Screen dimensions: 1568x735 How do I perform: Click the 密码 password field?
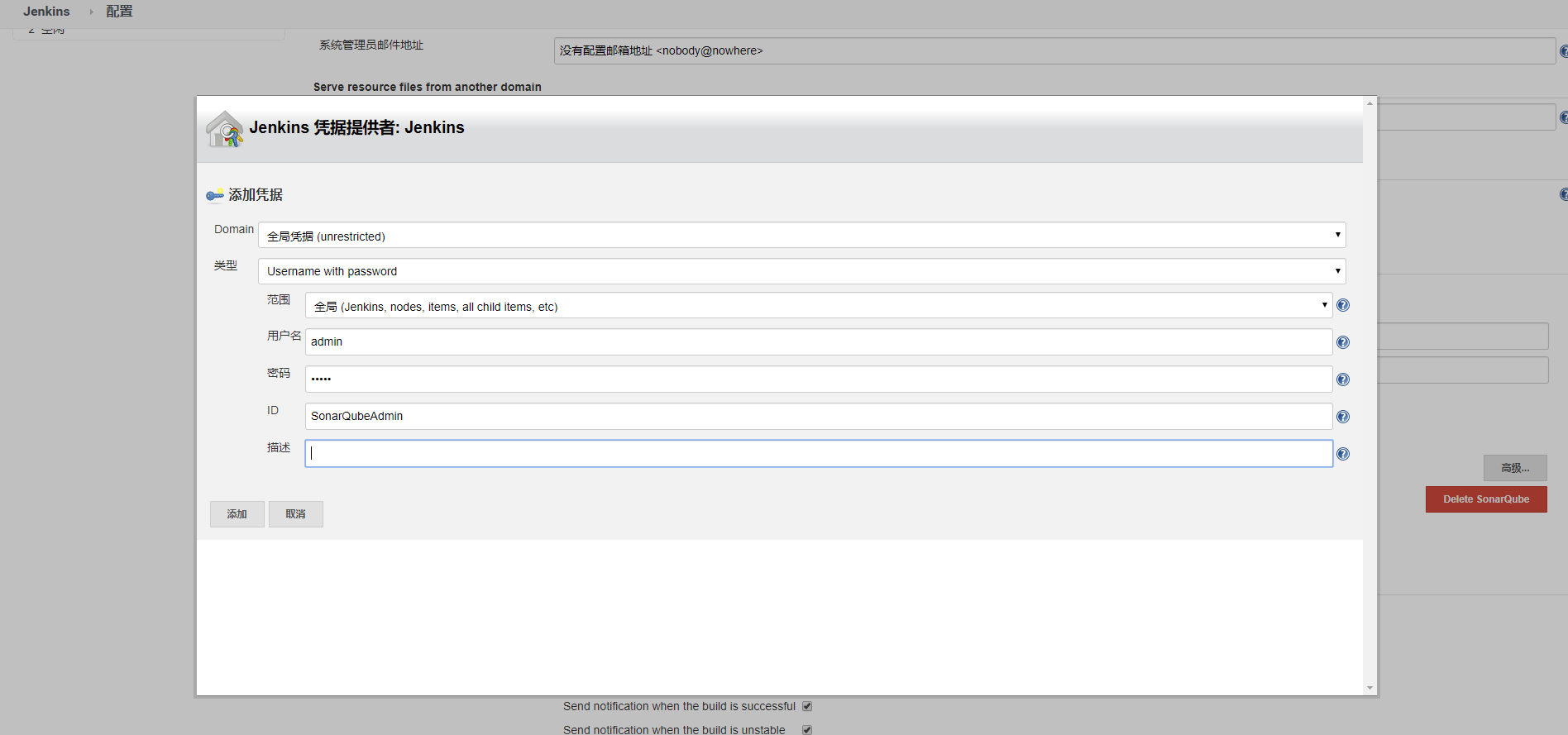point(819,379)
